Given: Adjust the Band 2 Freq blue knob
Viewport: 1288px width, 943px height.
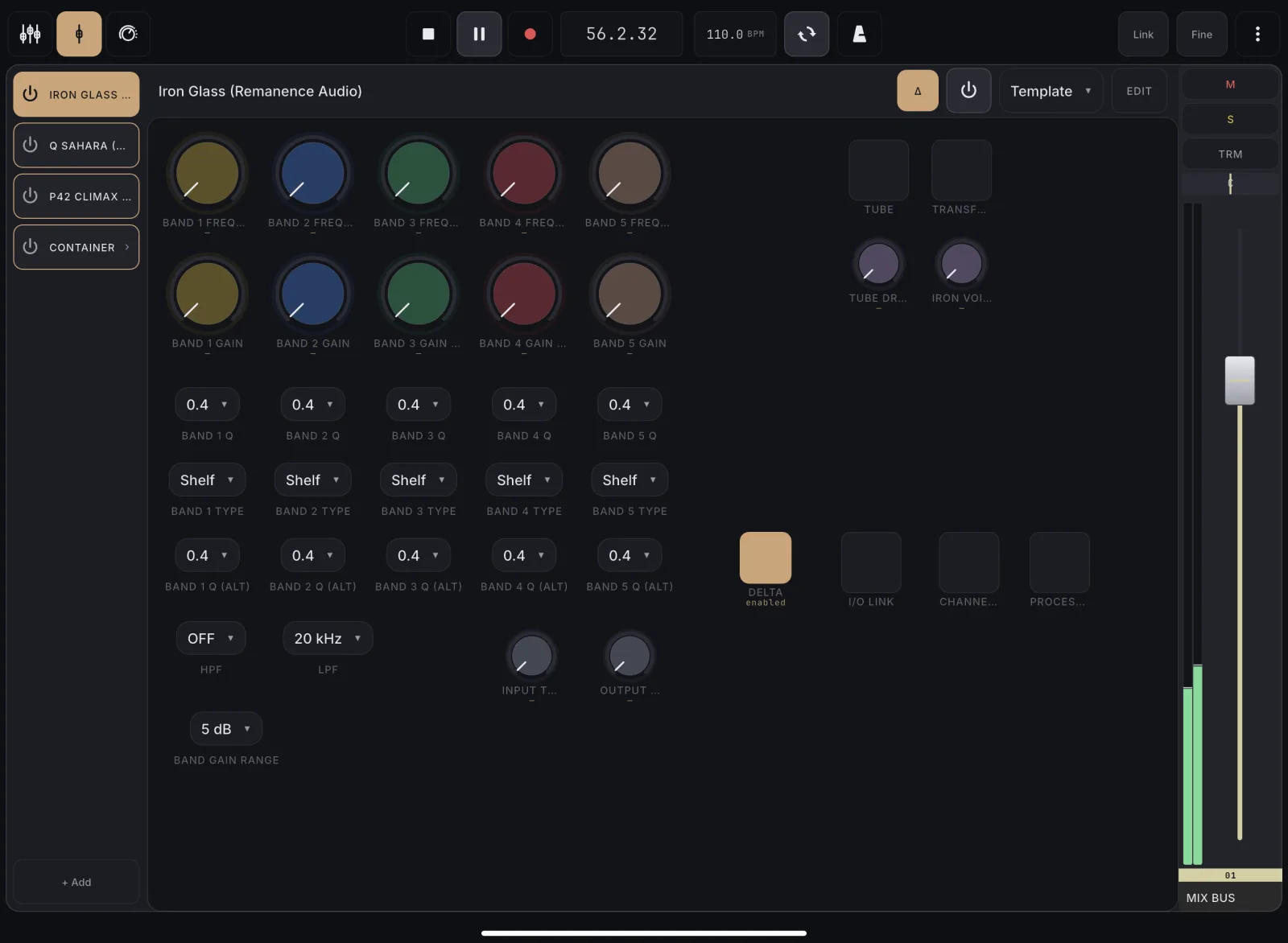Looking at the screenshot, I should pos(312,173).
